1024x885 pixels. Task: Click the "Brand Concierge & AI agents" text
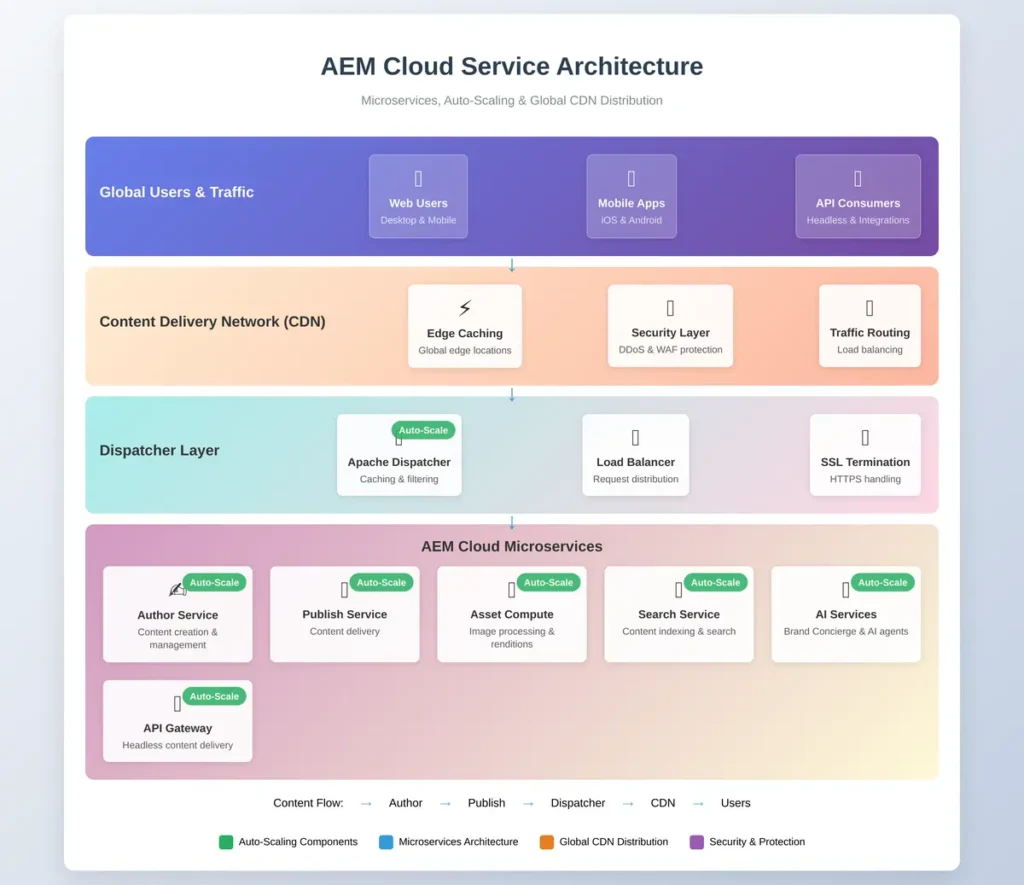846,631
